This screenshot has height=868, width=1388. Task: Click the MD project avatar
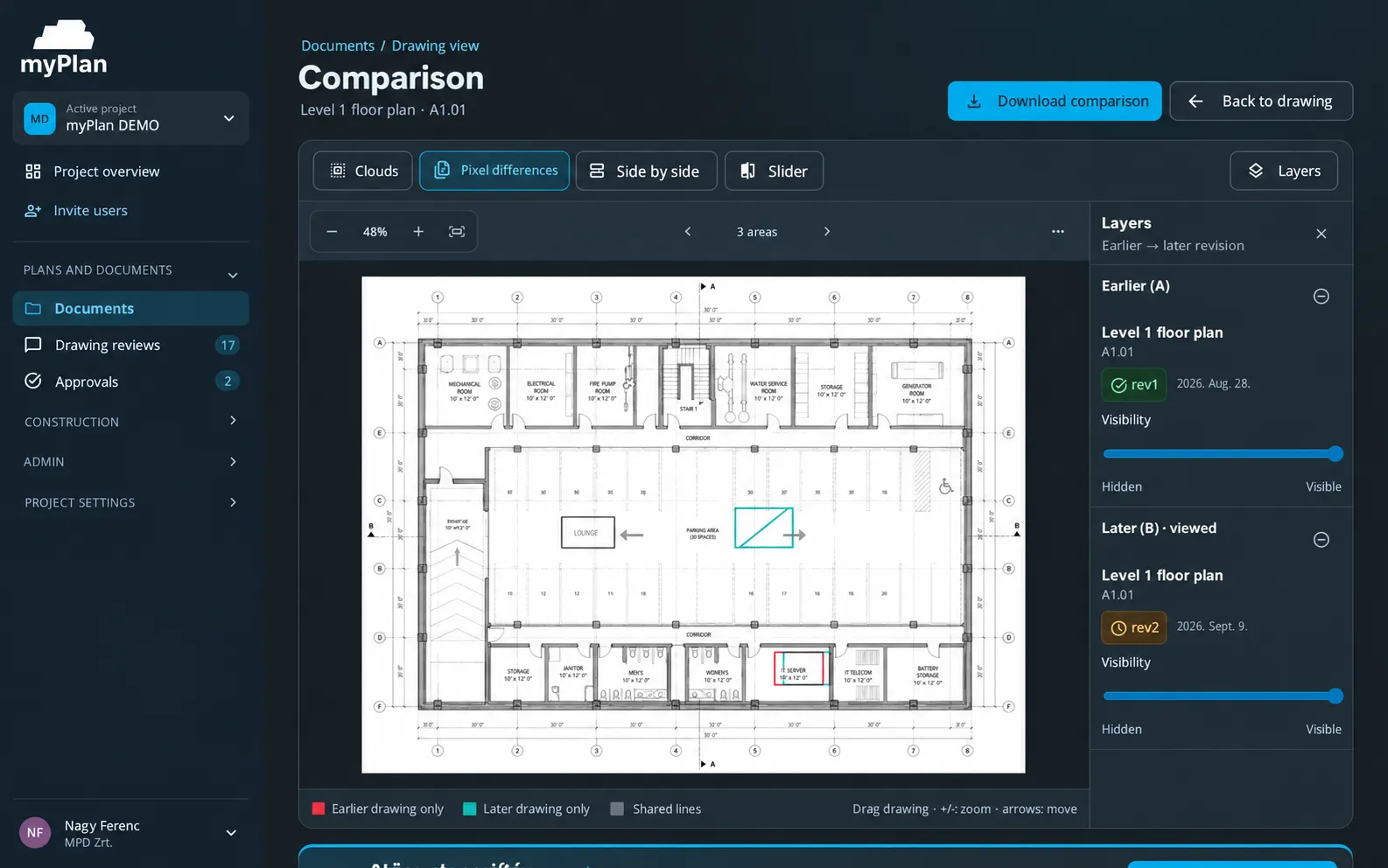point(39,119)
